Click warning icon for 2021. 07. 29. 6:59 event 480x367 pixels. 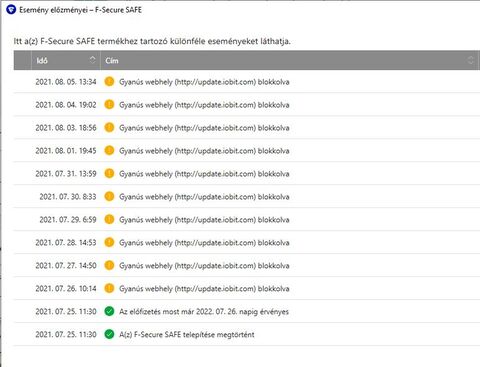(109, 219)
